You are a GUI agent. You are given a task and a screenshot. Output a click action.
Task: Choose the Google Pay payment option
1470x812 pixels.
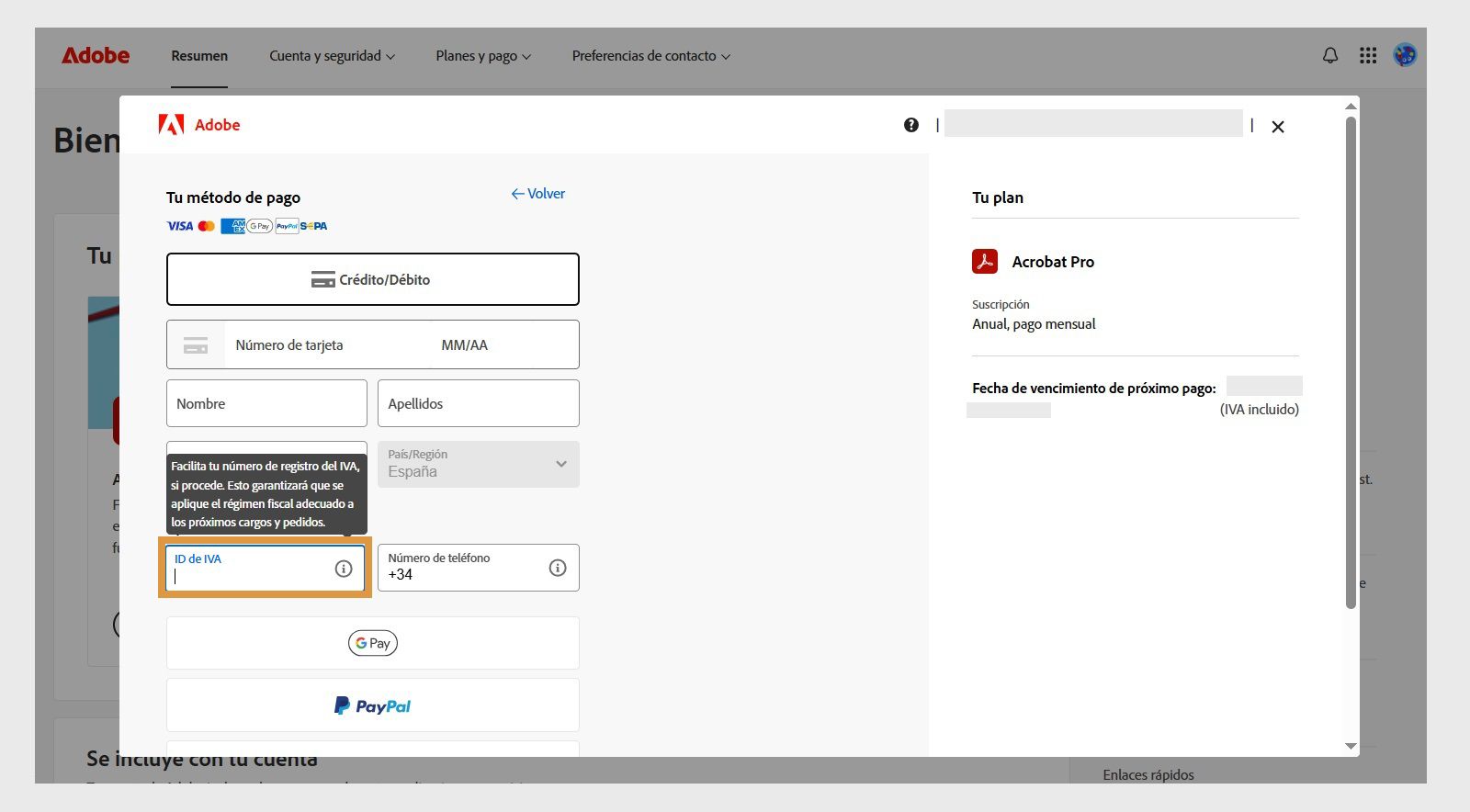click(x=373, y=643)
